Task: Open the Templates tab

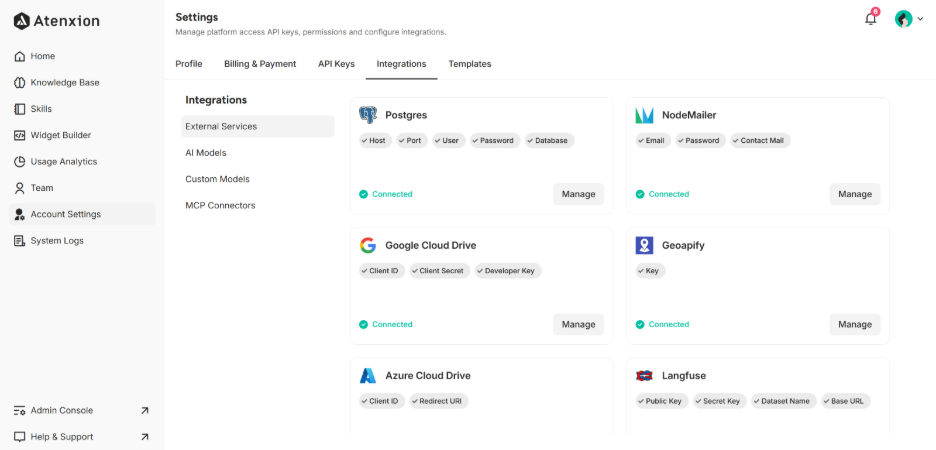Action: point(470,64)
